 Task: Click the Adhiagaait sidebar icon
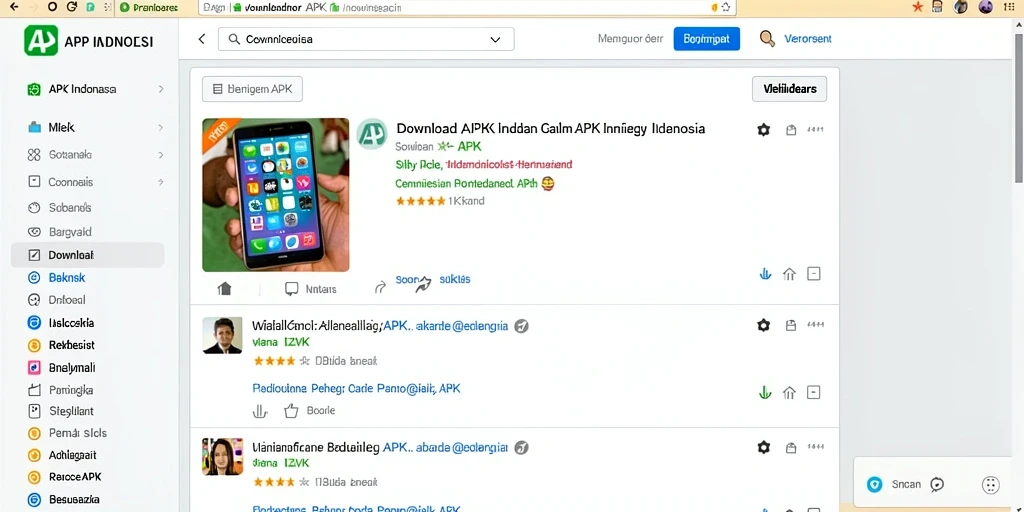35,455
